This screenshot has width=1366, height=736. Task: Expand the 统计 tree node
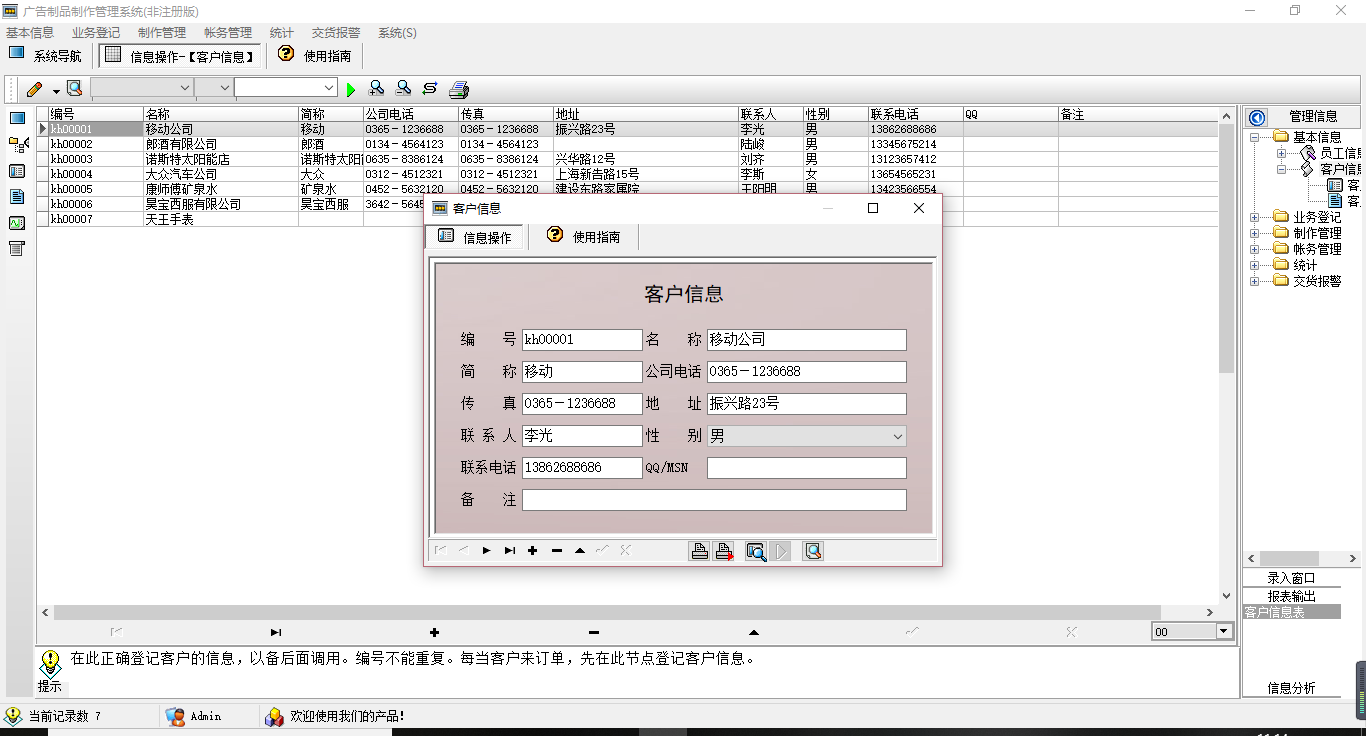1255,265
